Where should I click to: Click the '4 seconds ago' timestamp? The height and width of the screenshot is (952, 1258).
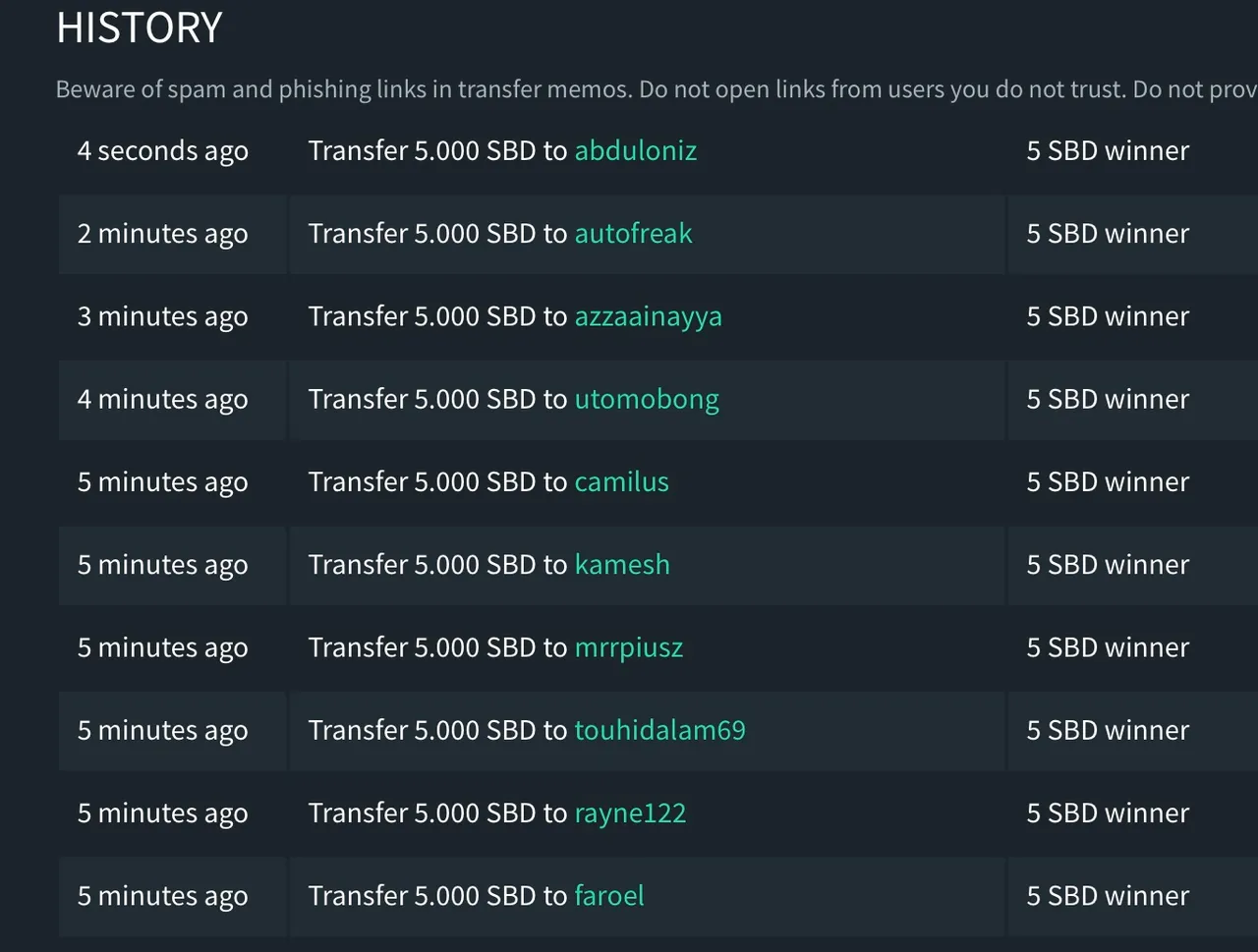(x=163, y=151)
